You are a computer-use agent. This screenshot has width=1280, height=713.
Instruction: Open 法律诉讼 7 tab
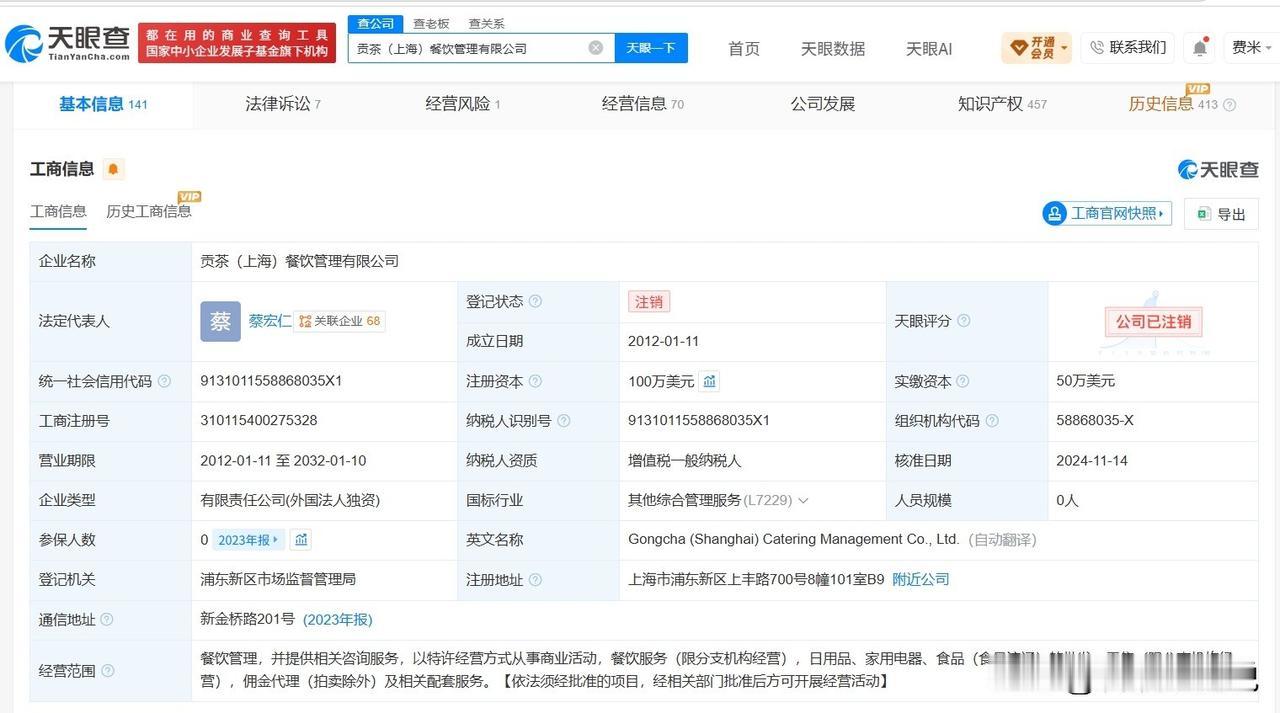click(283, 104)
